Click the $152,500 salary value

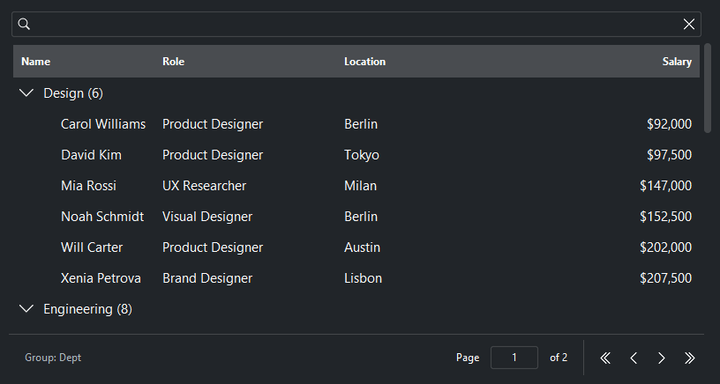(666, 216)
